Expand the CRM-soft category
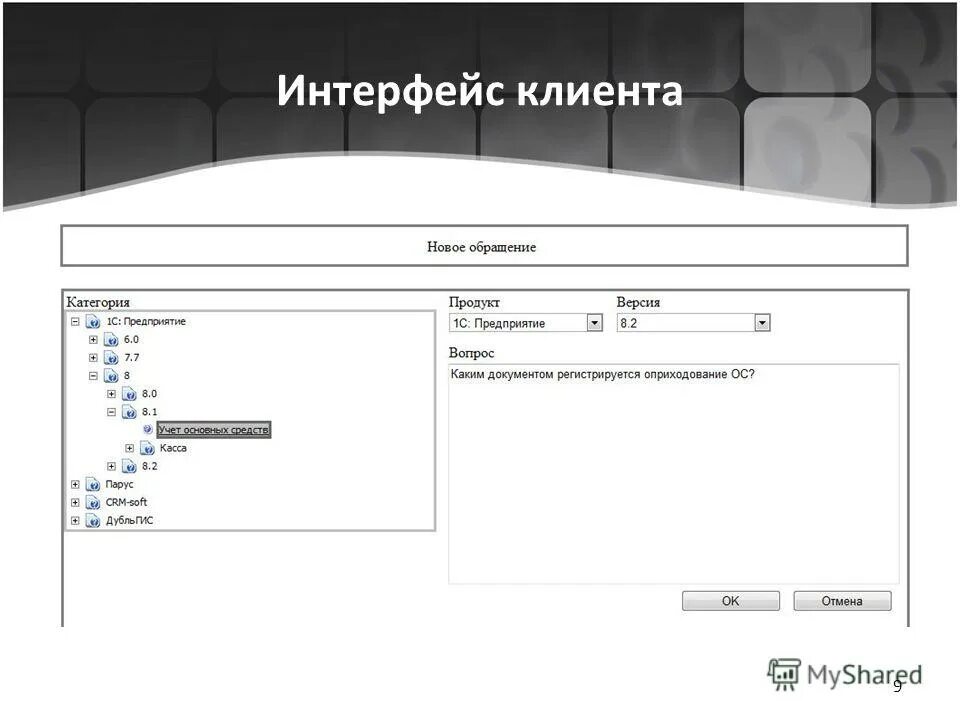This screenshot has height=720, width=960. (73, 502)
